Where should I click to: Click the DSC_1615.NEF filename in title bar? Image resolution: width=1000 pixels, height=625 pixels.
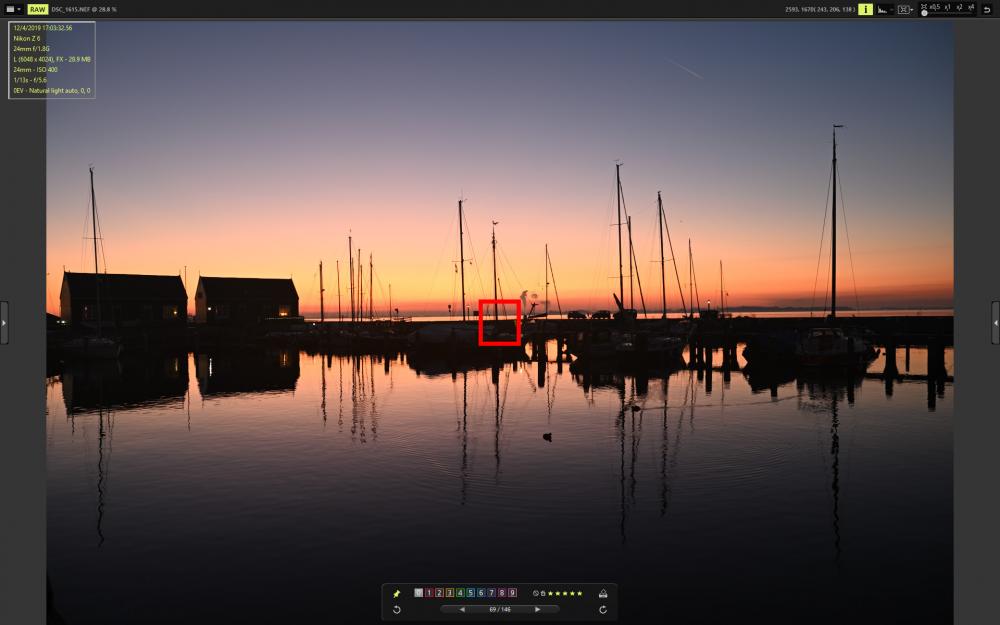(x=71, y=10)
